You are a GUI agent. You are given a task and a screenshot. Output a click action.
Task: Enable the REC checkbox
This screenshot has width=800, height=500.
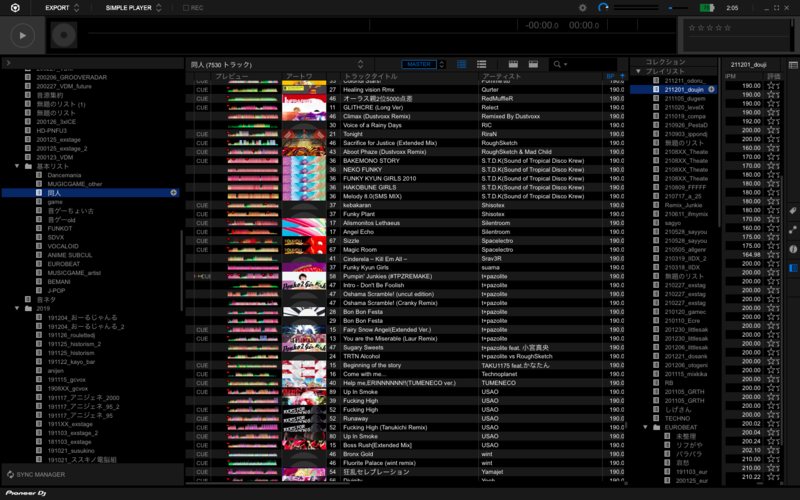pos(186,8)
